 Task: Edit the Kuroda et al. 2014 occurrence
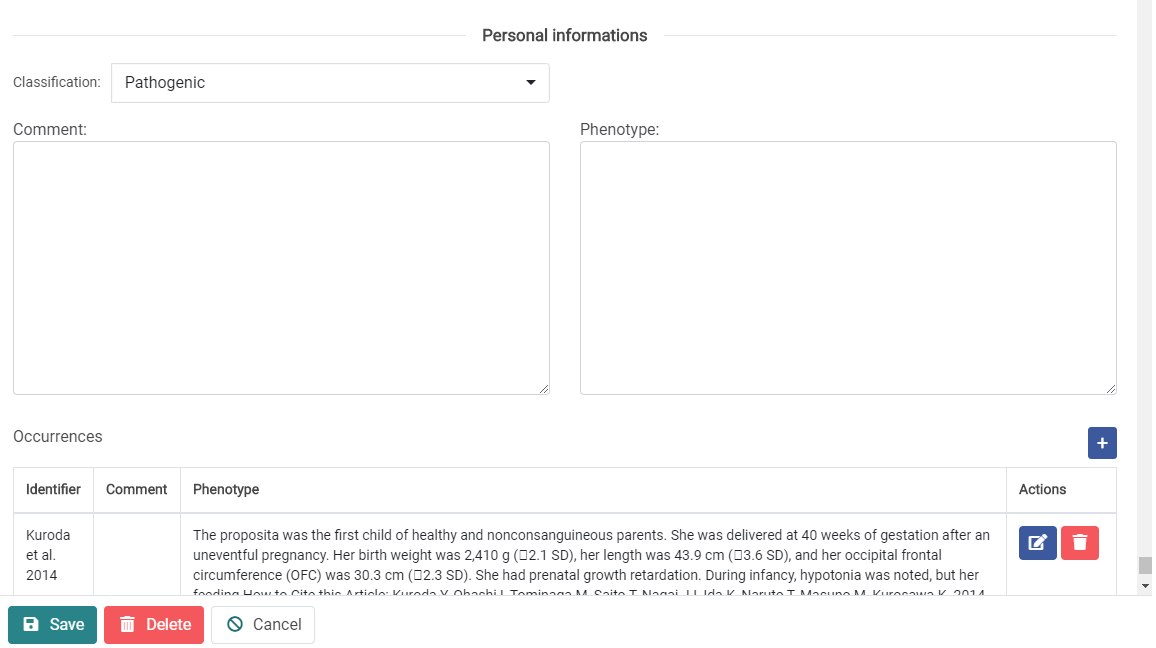[1038, 543]
